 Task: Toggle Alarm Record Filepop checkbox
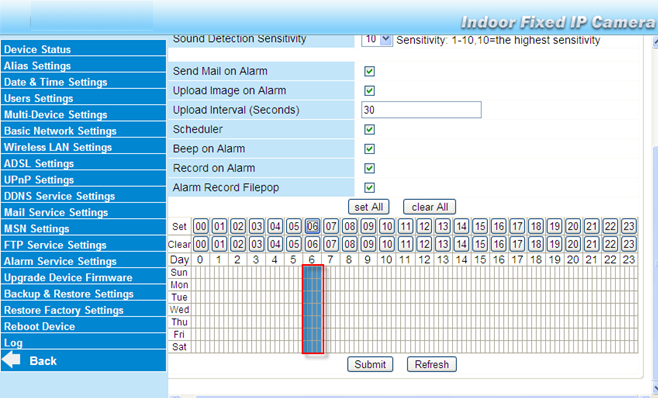(x=369, y=187)
